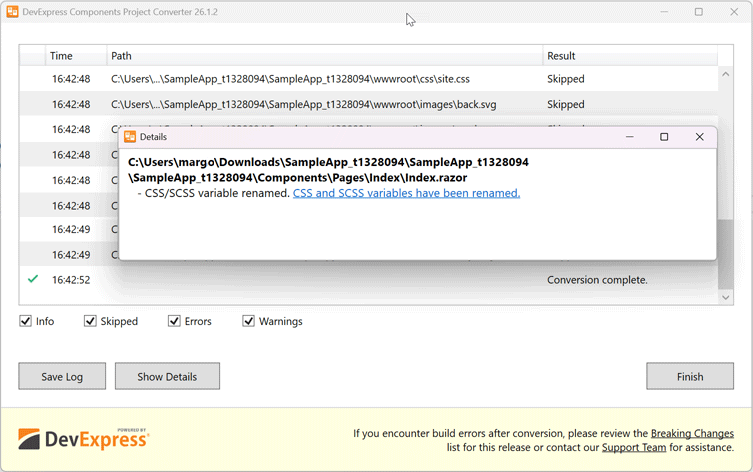The image size is (753, 472).
Task: Minimize the Details dialog window
Action: (630, 137)
